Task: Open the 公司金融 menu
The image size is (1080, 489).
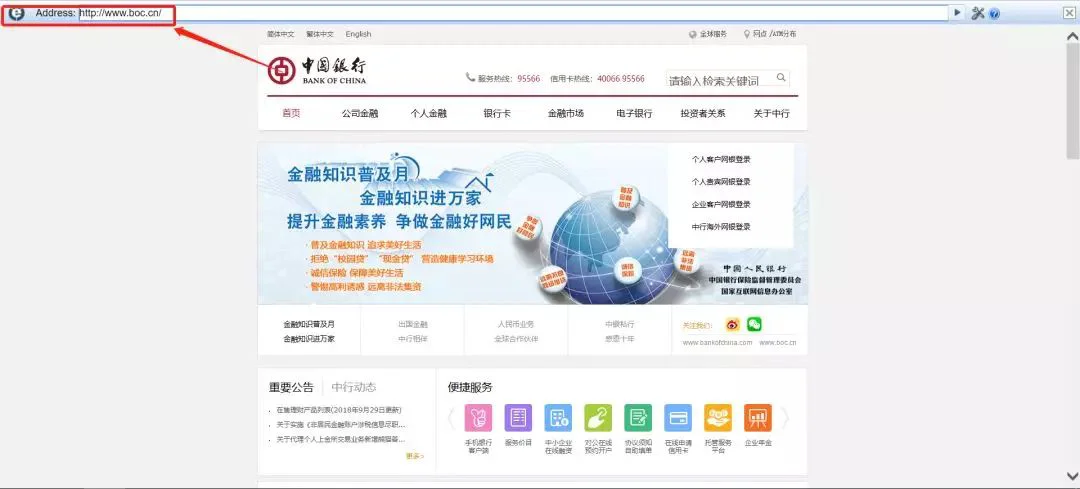Action: (x=360, y=114)
